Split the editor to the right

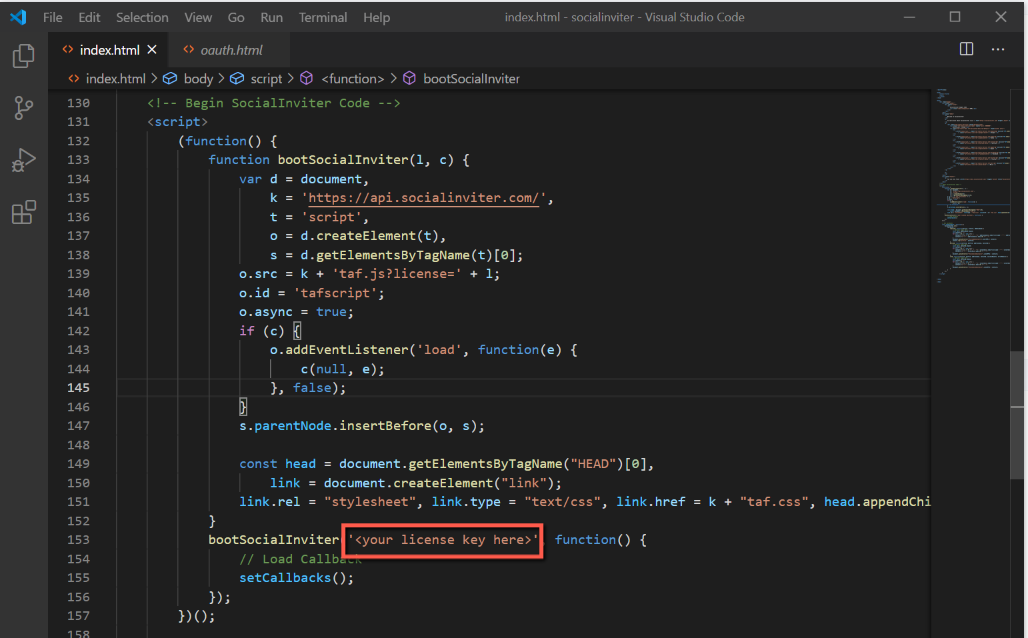click(x=966, y=49)
